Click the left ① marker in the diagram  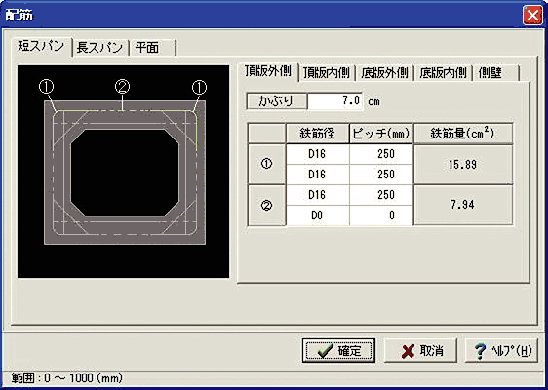(x=46, y=88)
